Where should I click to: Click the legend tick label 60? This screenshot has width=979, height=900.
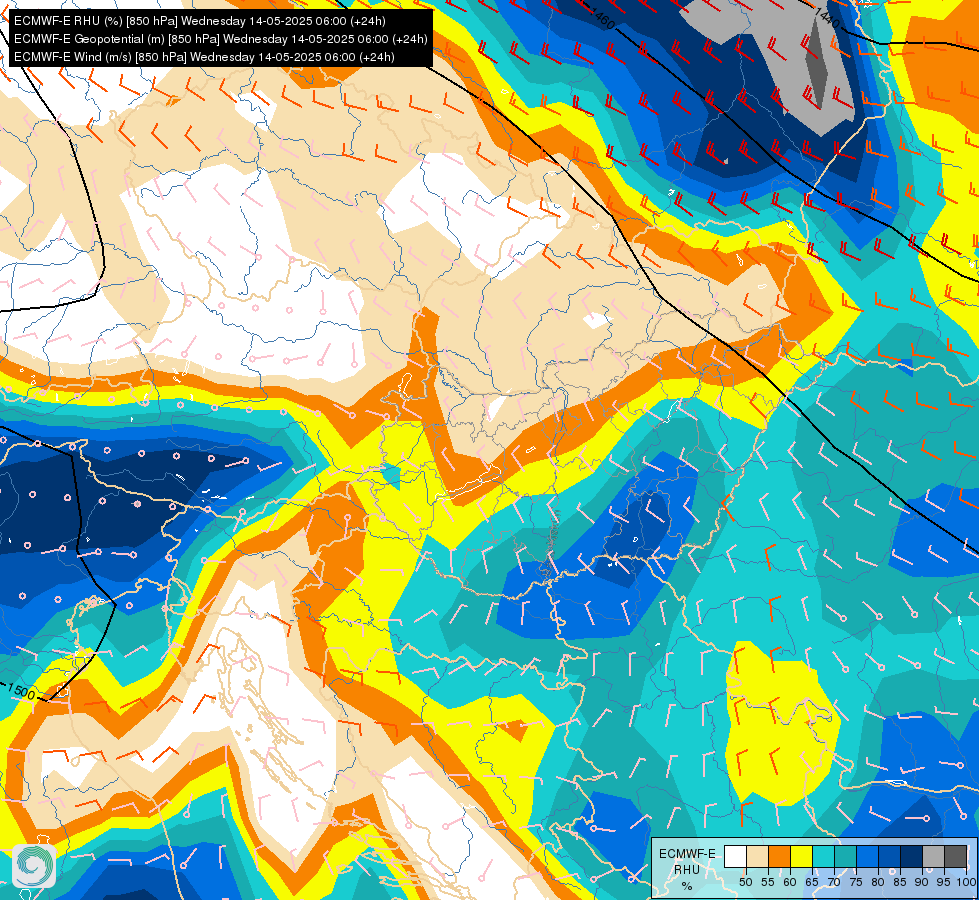[790, 882]
